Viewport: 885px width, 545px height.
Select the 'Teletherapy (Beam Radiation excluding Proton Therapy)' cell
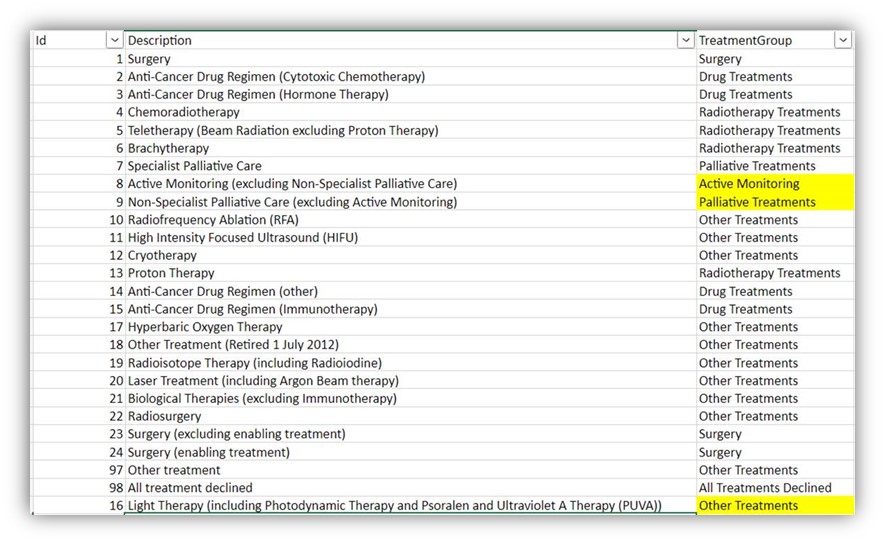pos(410,130)
